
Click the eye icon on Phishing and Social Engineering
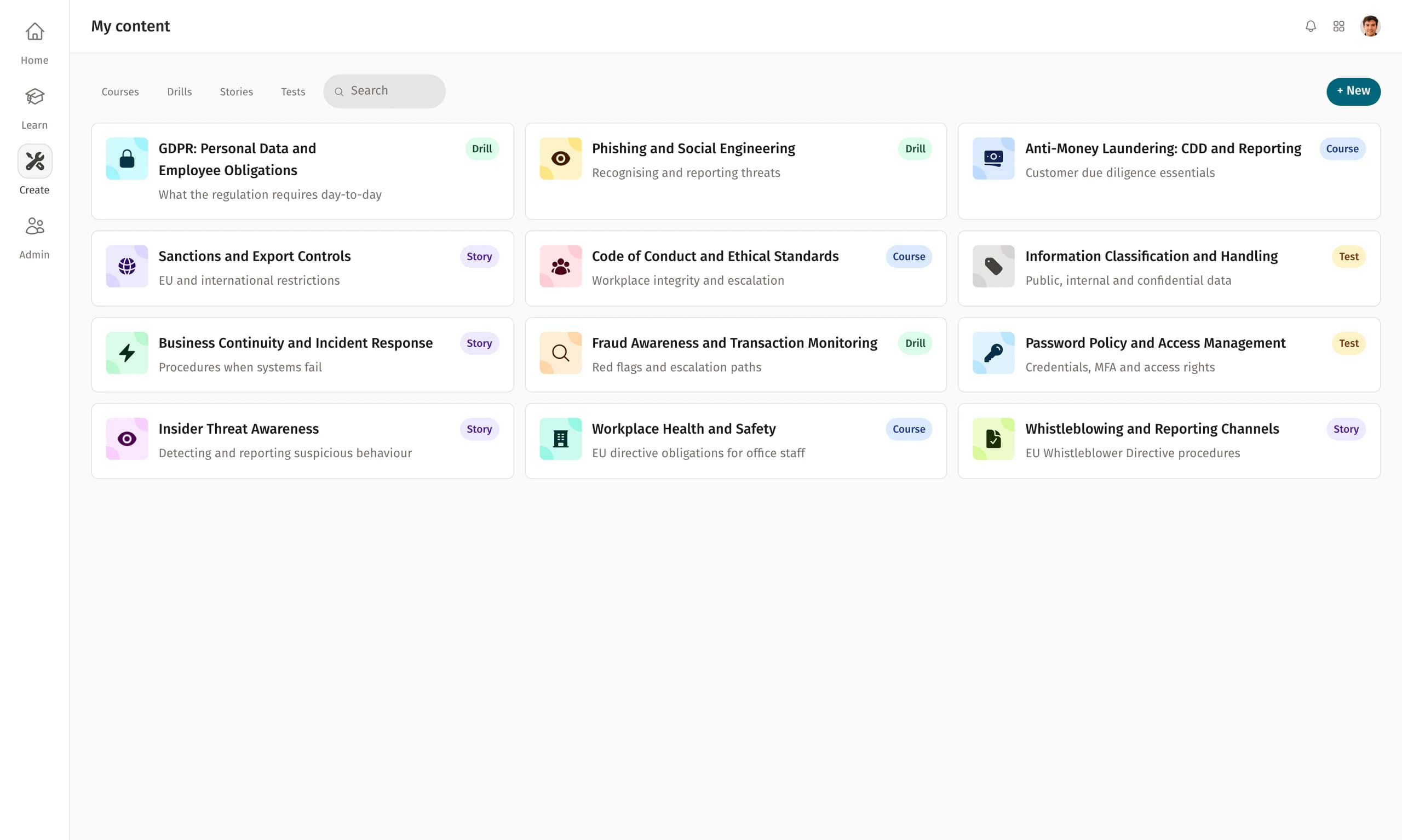[x=560, y=158]
